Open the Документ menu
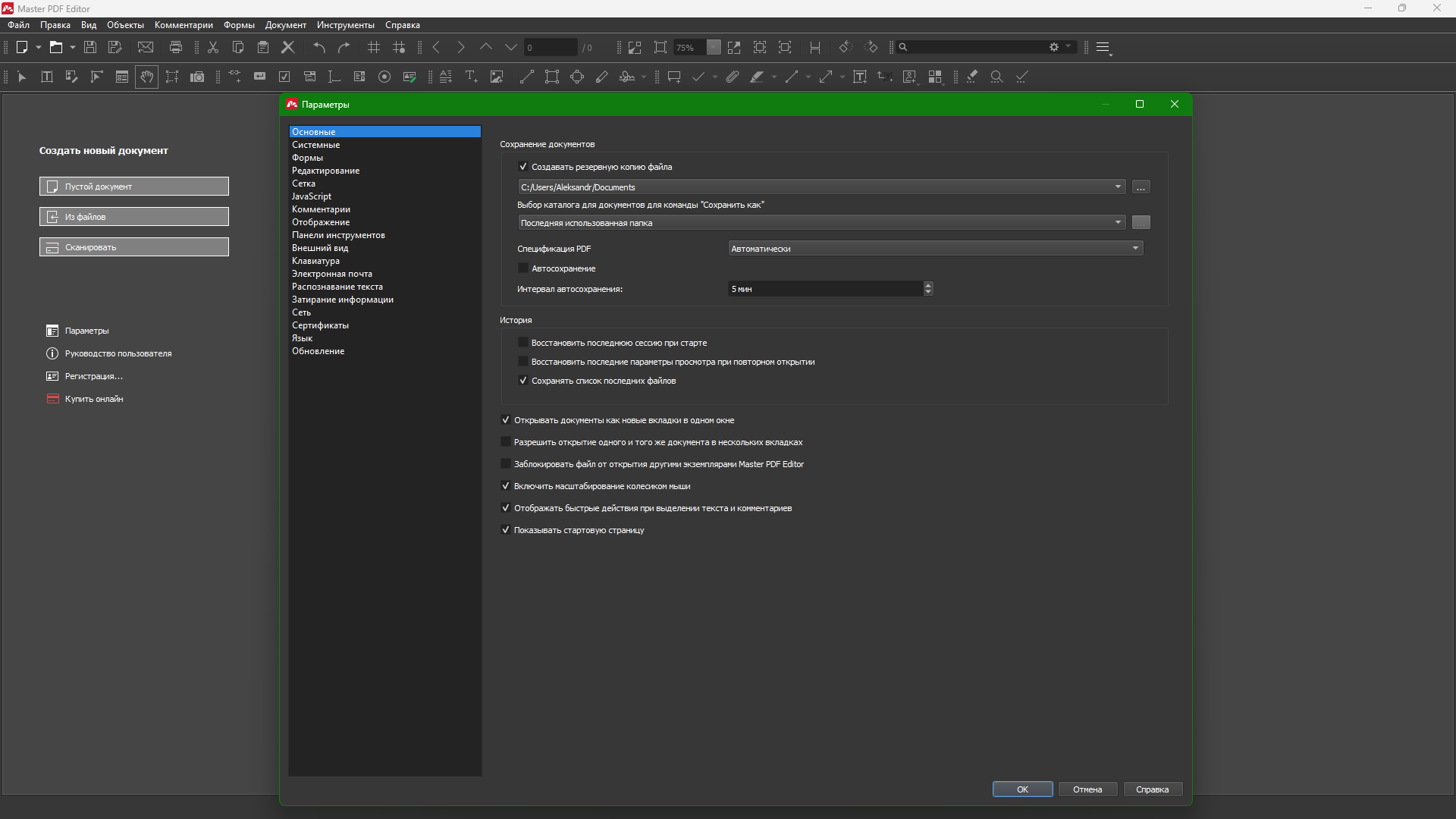This screenshot has width=1456, height=819. pyautogui.click(x=285, y=25)
